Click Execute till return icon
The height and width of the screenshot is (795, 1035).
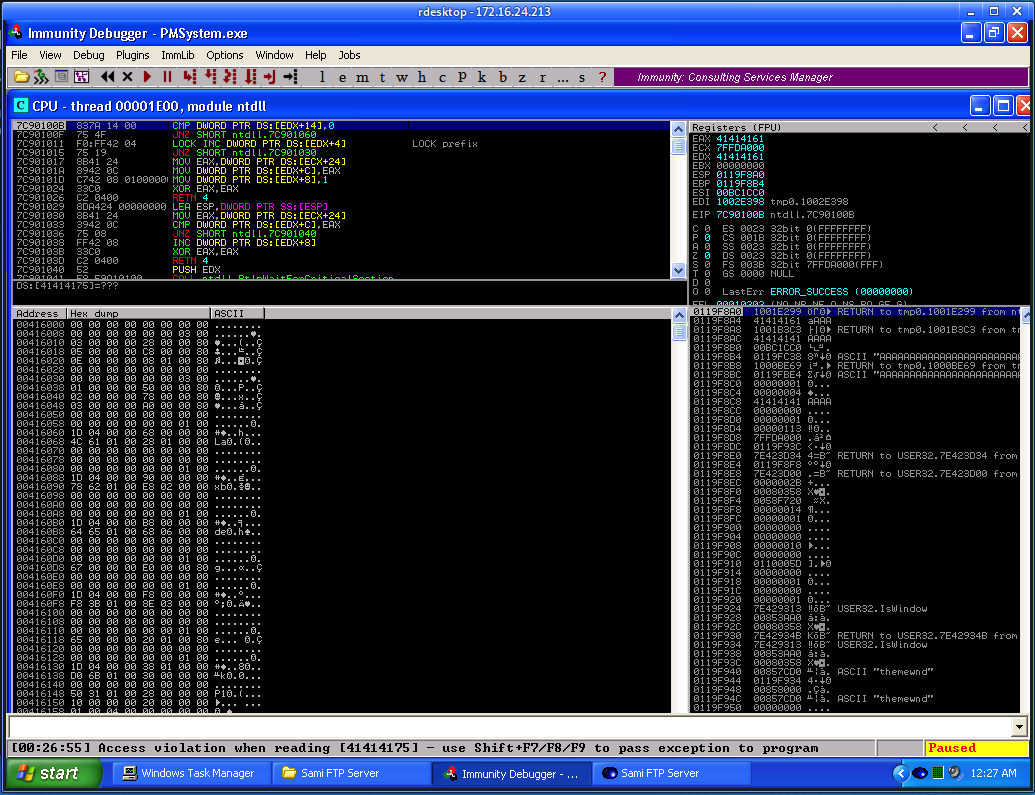[269, 77]
